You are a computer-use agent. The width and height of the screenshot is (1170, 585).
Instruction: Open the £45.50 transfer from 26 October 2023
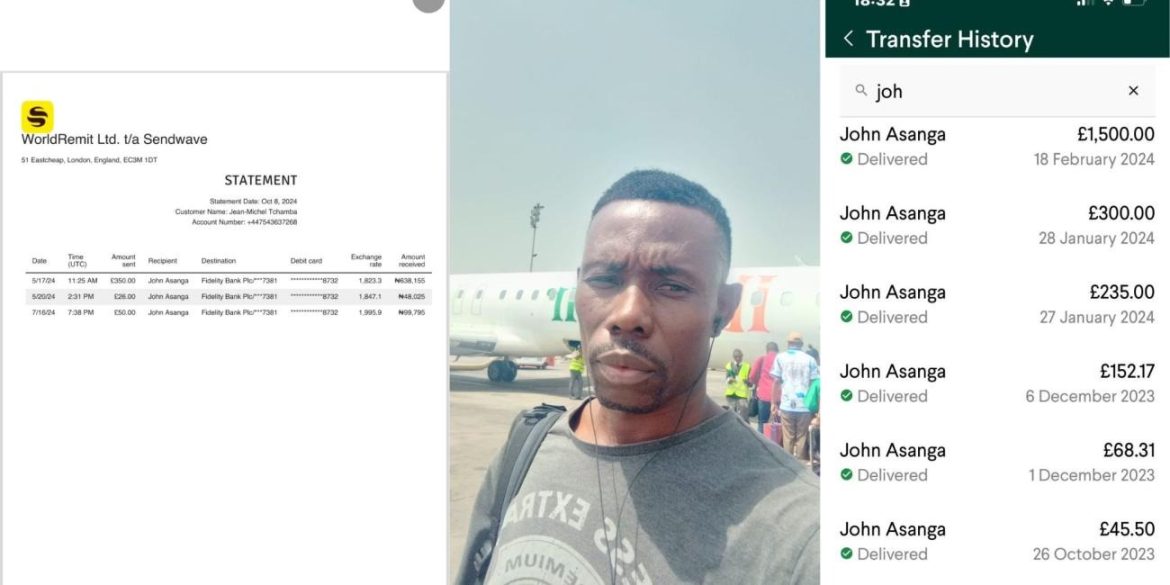(997, 542)
